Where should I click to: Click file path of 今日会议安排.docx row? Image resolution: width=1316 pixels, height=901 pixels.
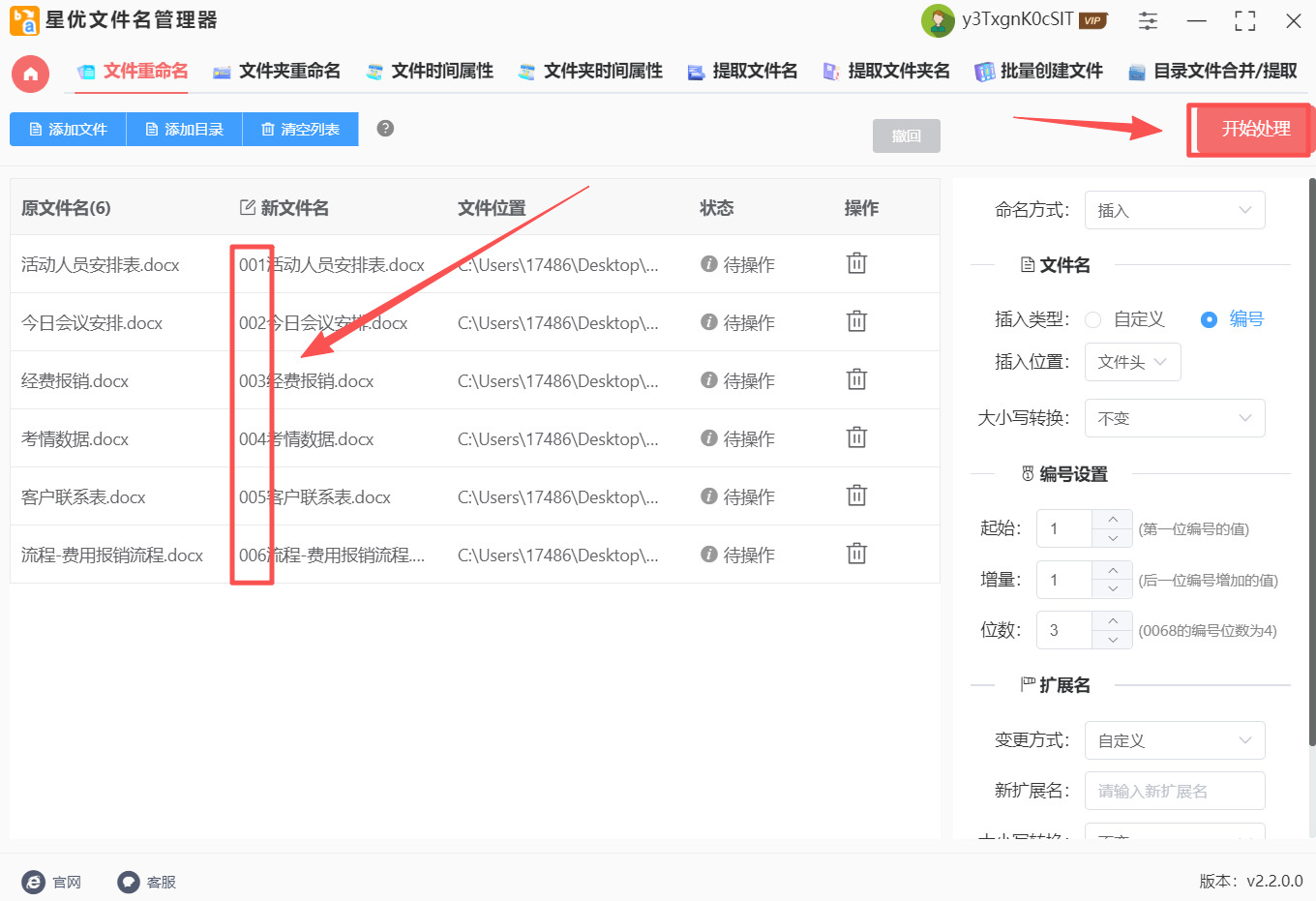558,322
